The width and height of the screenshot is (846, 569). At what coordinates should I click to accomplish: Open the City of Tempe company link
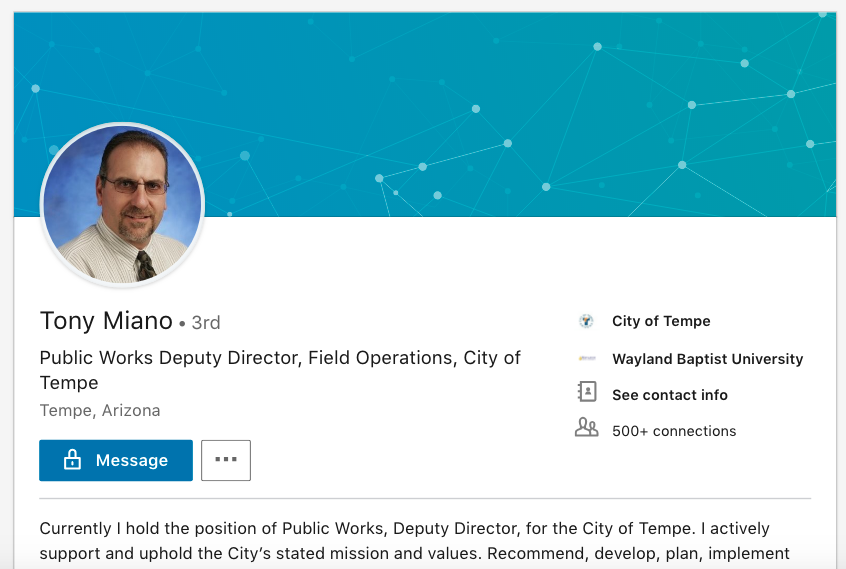661,322
